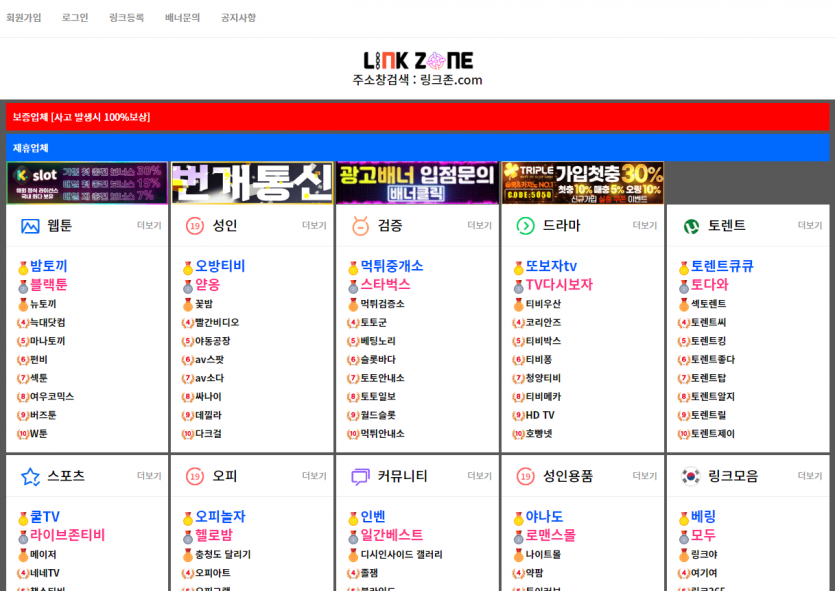Click the bronze medal beside 나이트몰

coord(519,555)
